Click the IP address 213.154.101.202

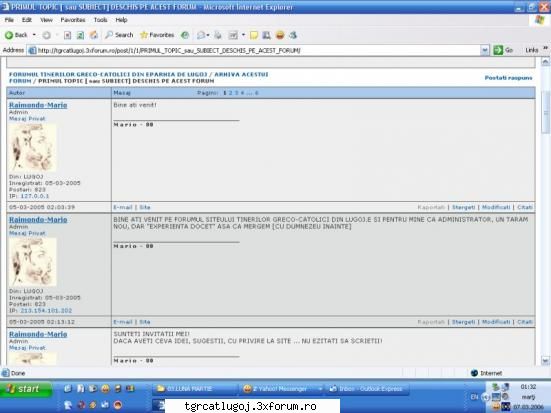tap(46, 311)
